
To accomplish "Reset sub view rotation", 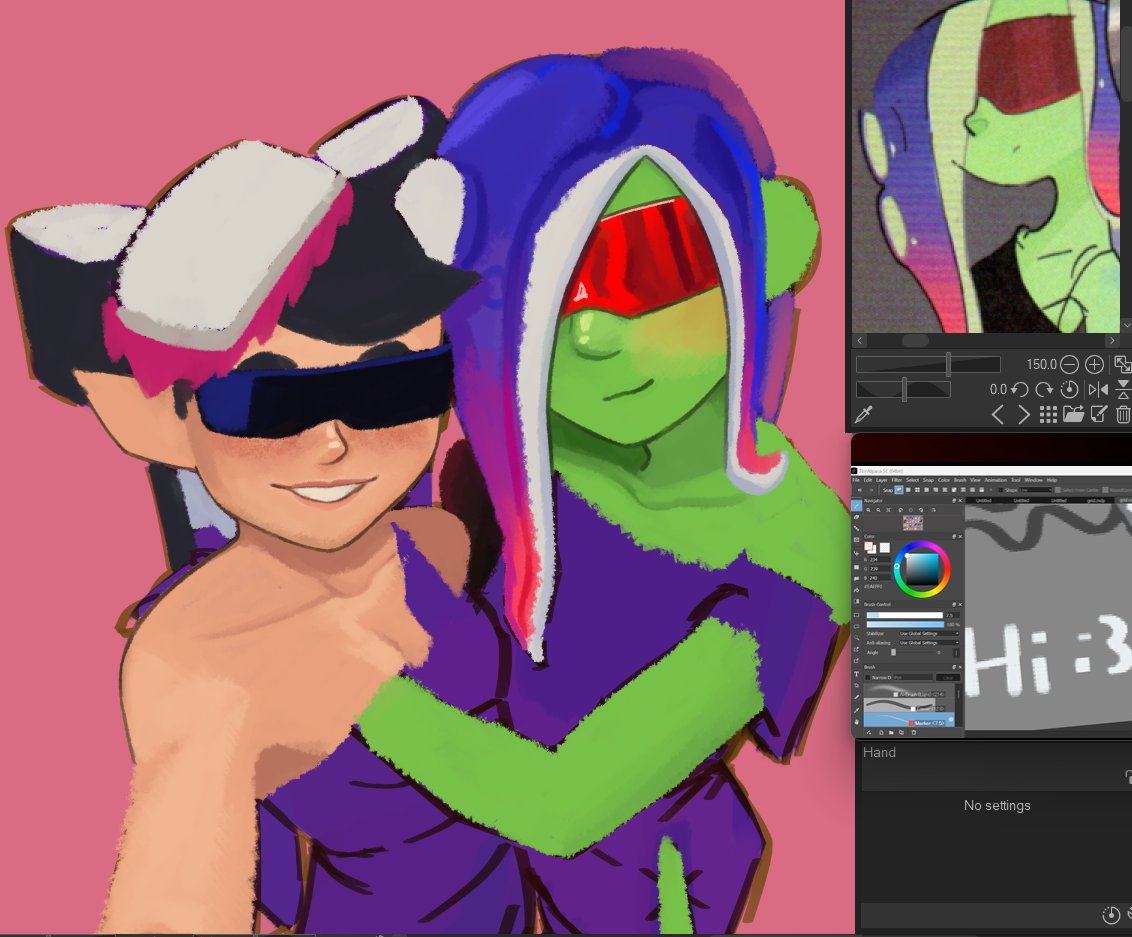I will (x=1069, y=390).
